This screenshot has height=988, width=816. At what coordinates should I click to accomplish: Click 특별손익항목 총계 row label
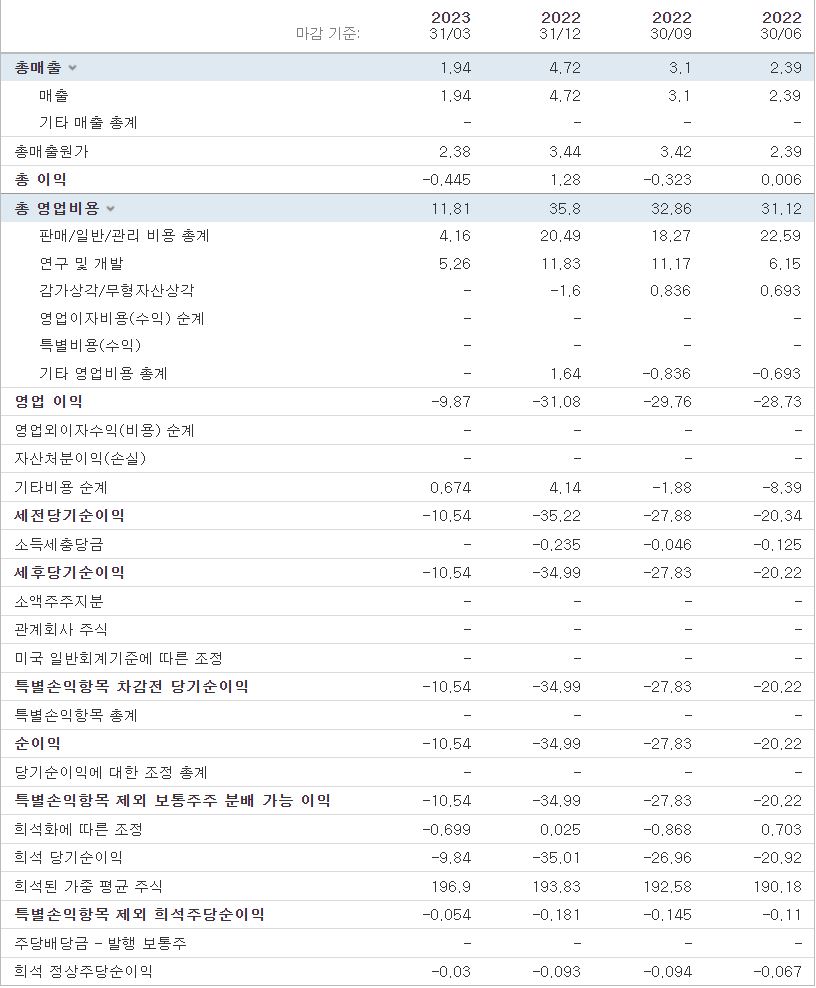pos(76,715)
